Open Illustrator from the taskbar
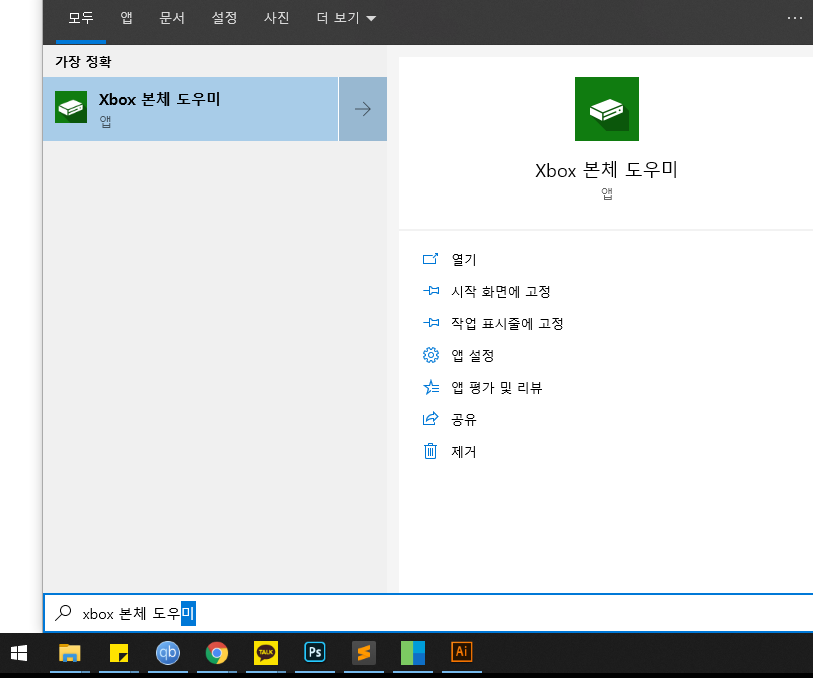This screenshot has height=678, width=813. click(x=461, y=653)
